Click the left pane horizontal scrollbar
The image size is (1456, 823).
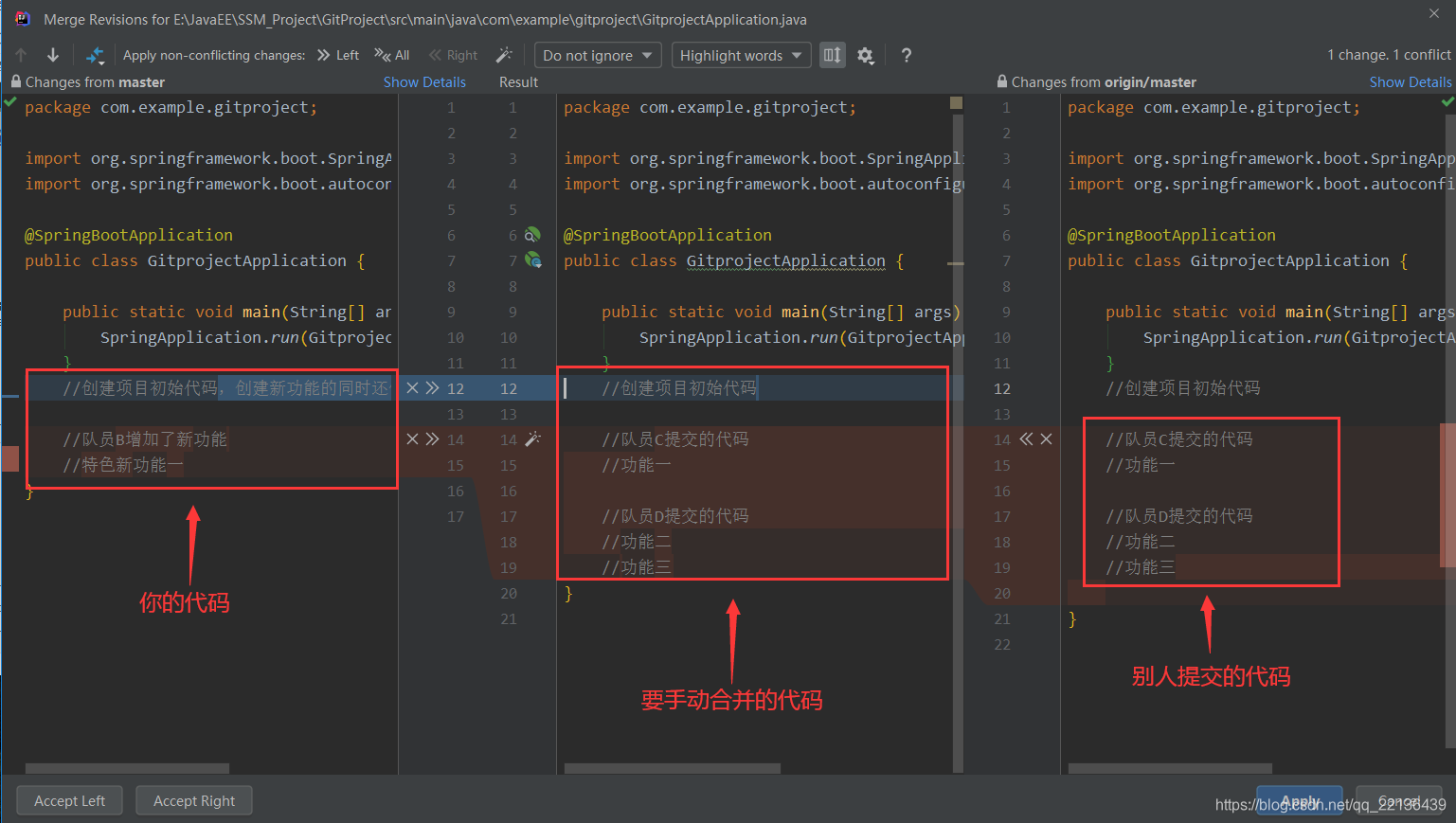coord(127,768)
